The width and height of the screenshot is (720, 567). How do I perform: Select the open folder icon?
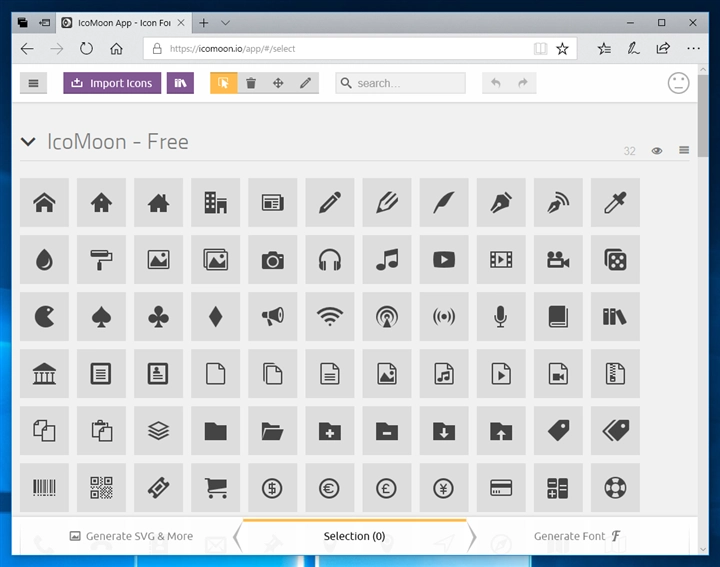tap(273, 431)
